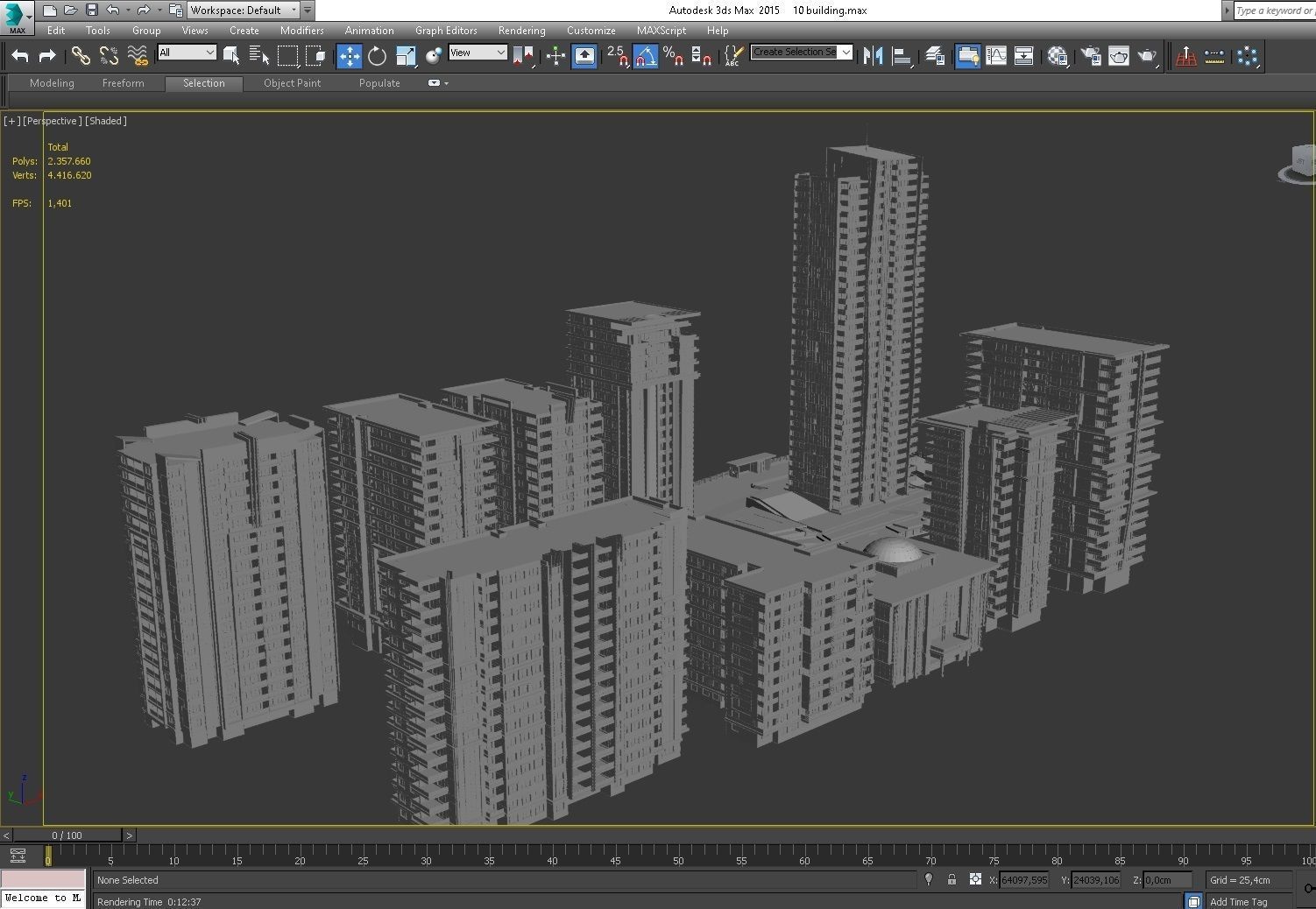Screen dimensions: 1316x909
Task: Open the Material Editor icon
Action: 1058,56
